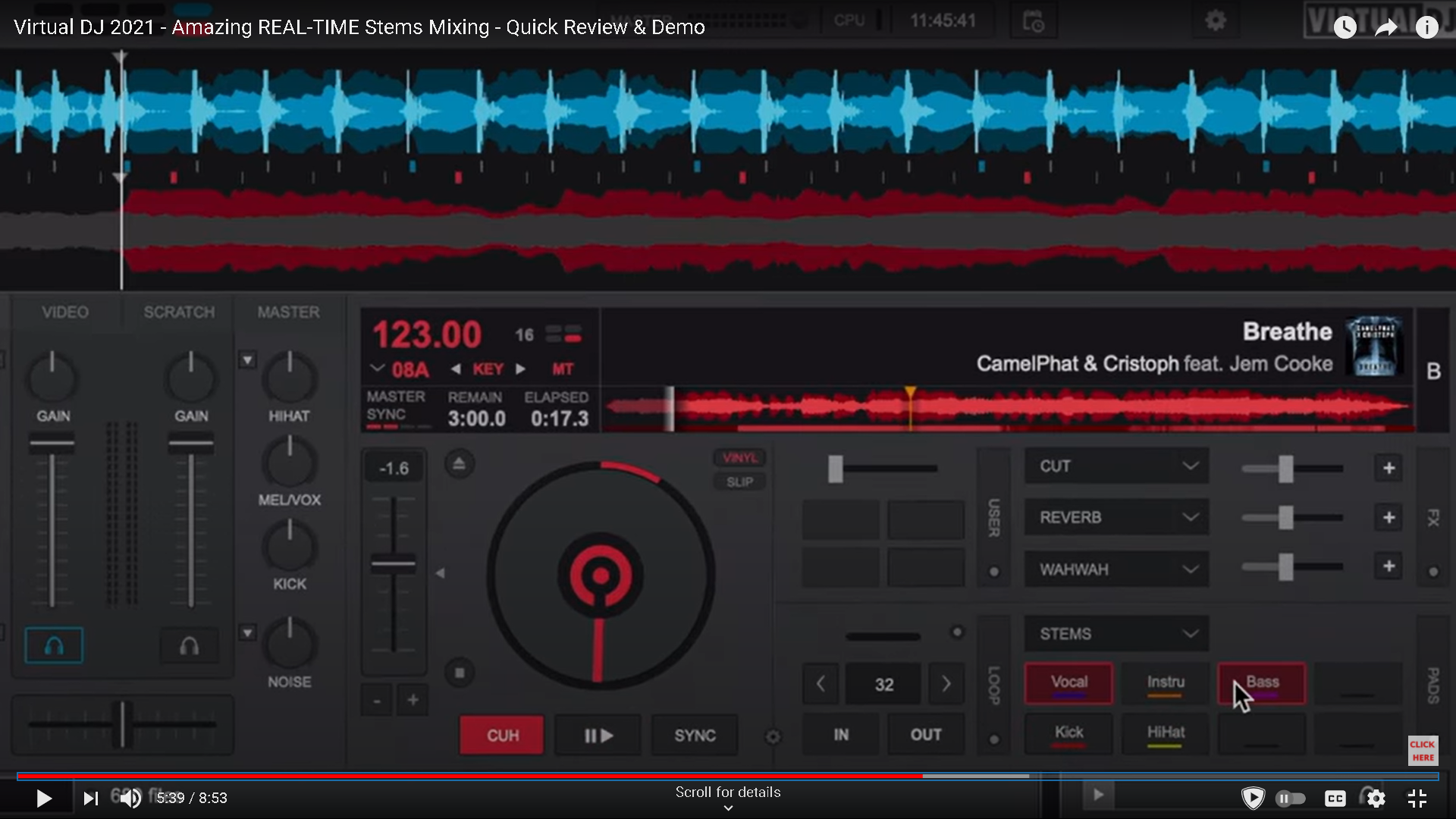Toggle the Bass stem pad
The image size is (1456, 819).
point(1262,683)
